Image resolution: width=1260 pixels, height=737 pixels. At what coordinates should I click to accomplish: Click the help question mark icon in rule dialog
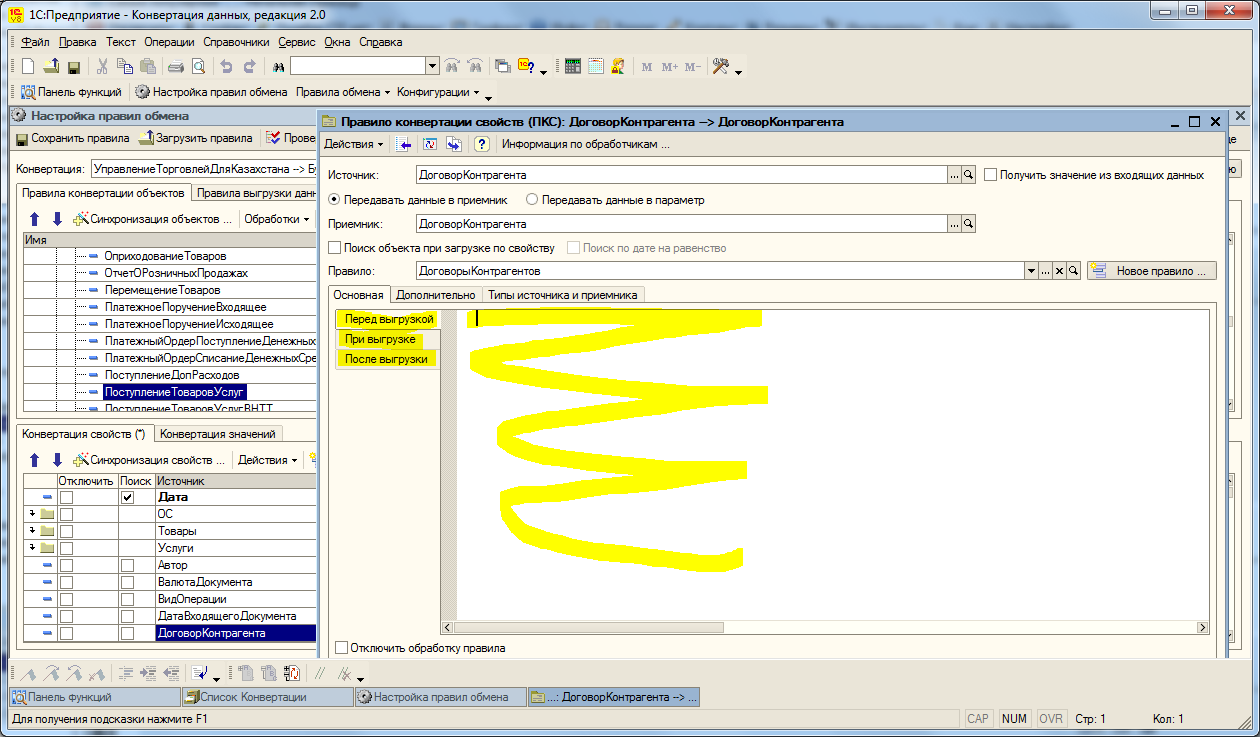[x=481, y=144]
